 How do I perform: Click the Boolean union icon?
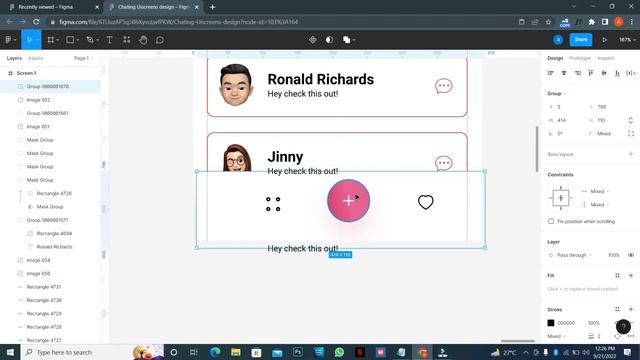tap(347, 40)
